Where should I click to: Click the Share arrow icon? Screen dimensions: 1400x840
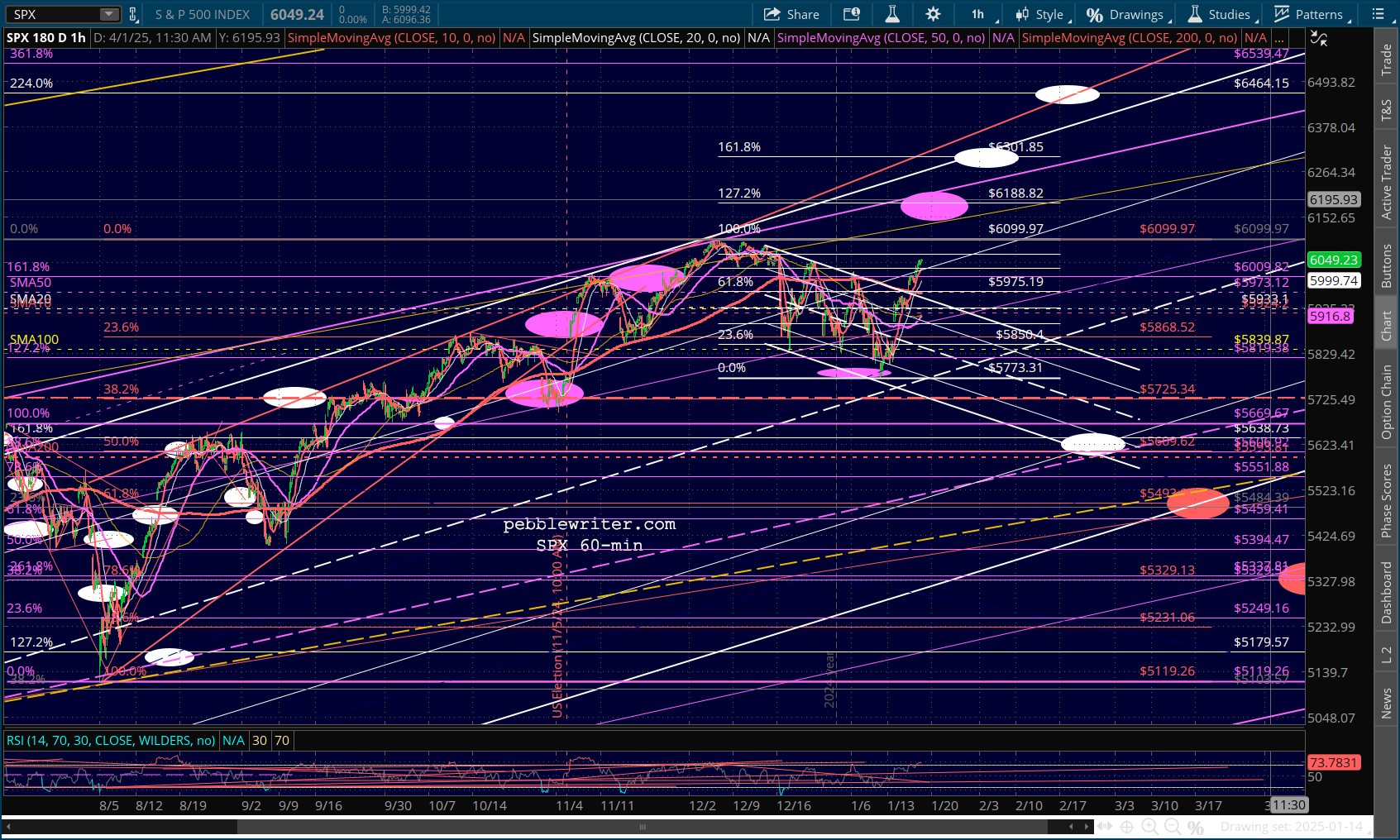[772, 14]
